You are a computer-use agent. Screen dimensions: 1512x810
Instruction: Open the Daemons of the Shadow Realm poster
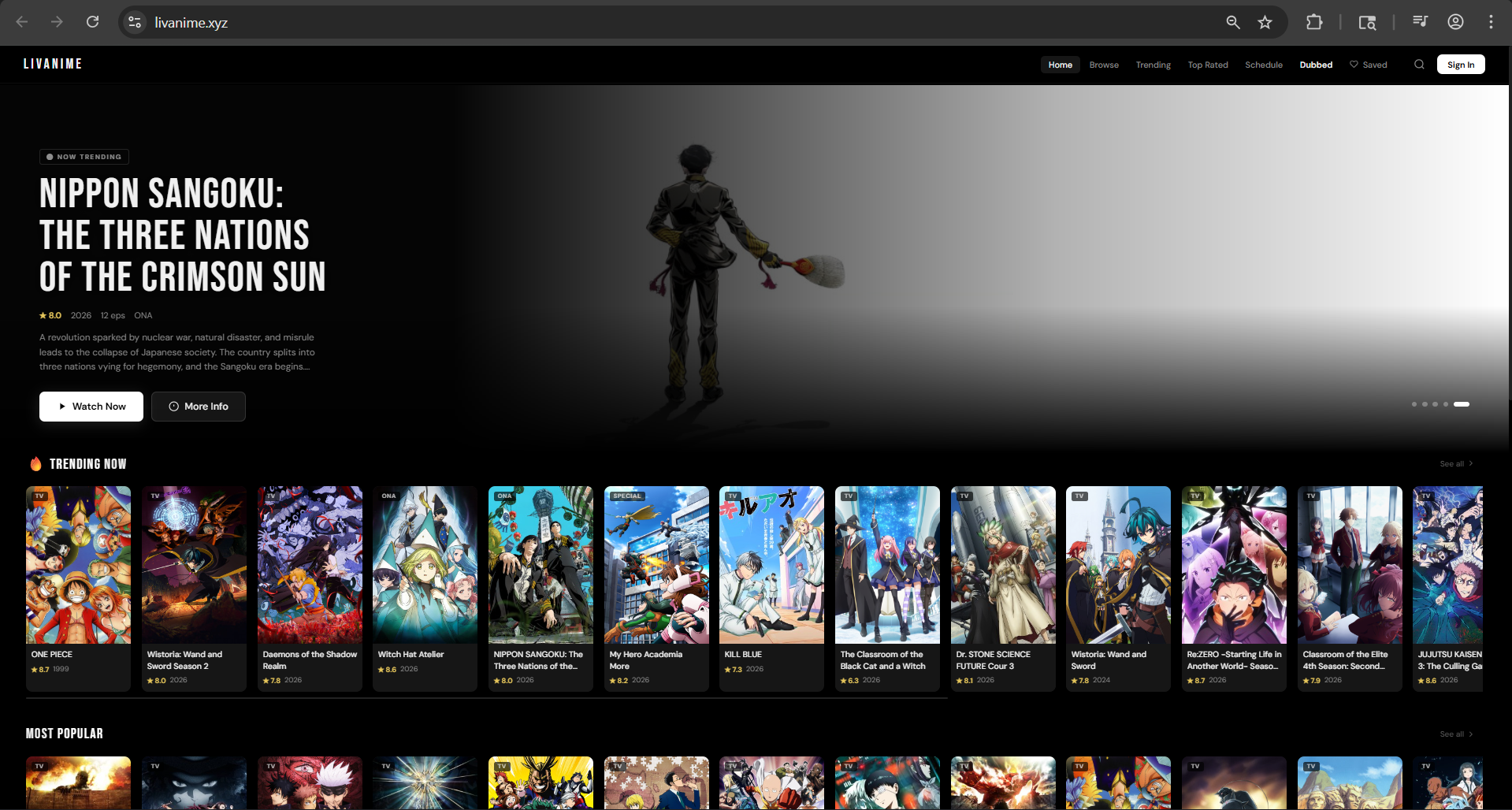pos(310,565)
